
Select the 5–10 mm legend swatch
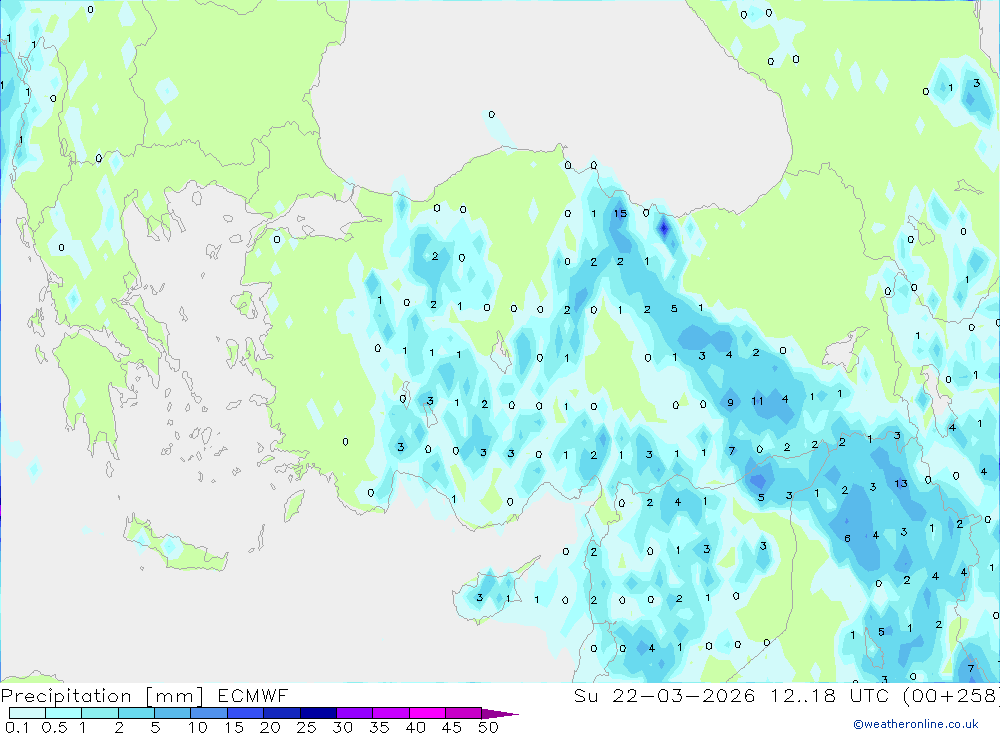pos(172,713)
